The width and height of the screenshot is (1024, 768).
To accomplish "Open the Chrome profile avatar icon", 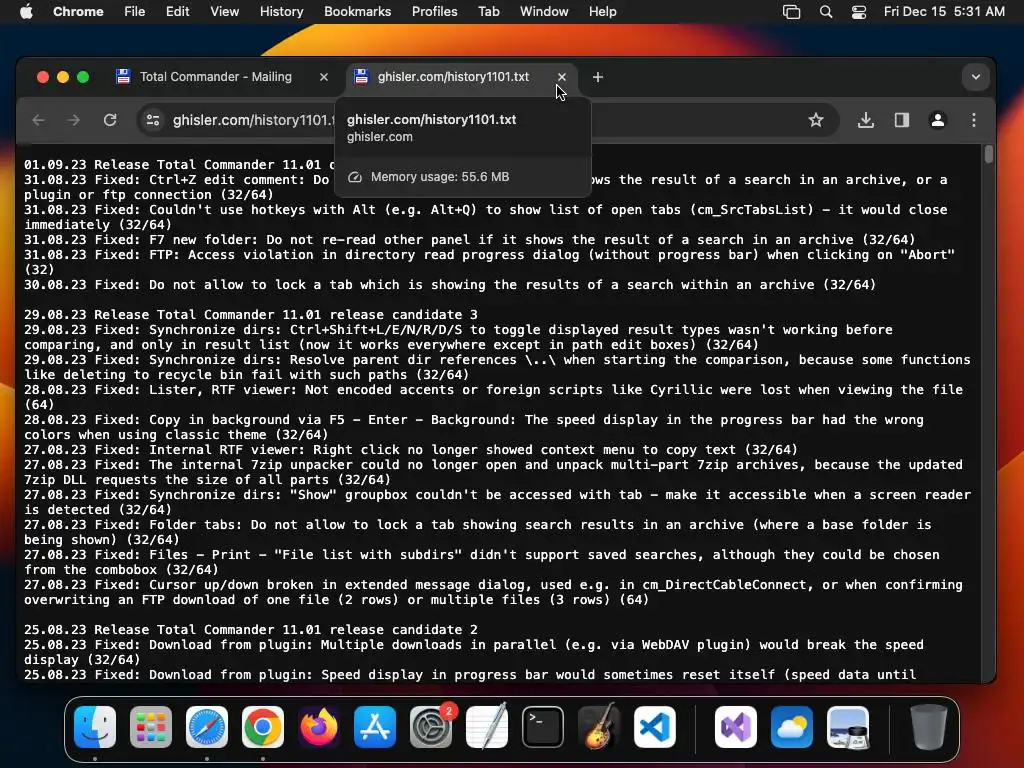I will click(938, 120).
